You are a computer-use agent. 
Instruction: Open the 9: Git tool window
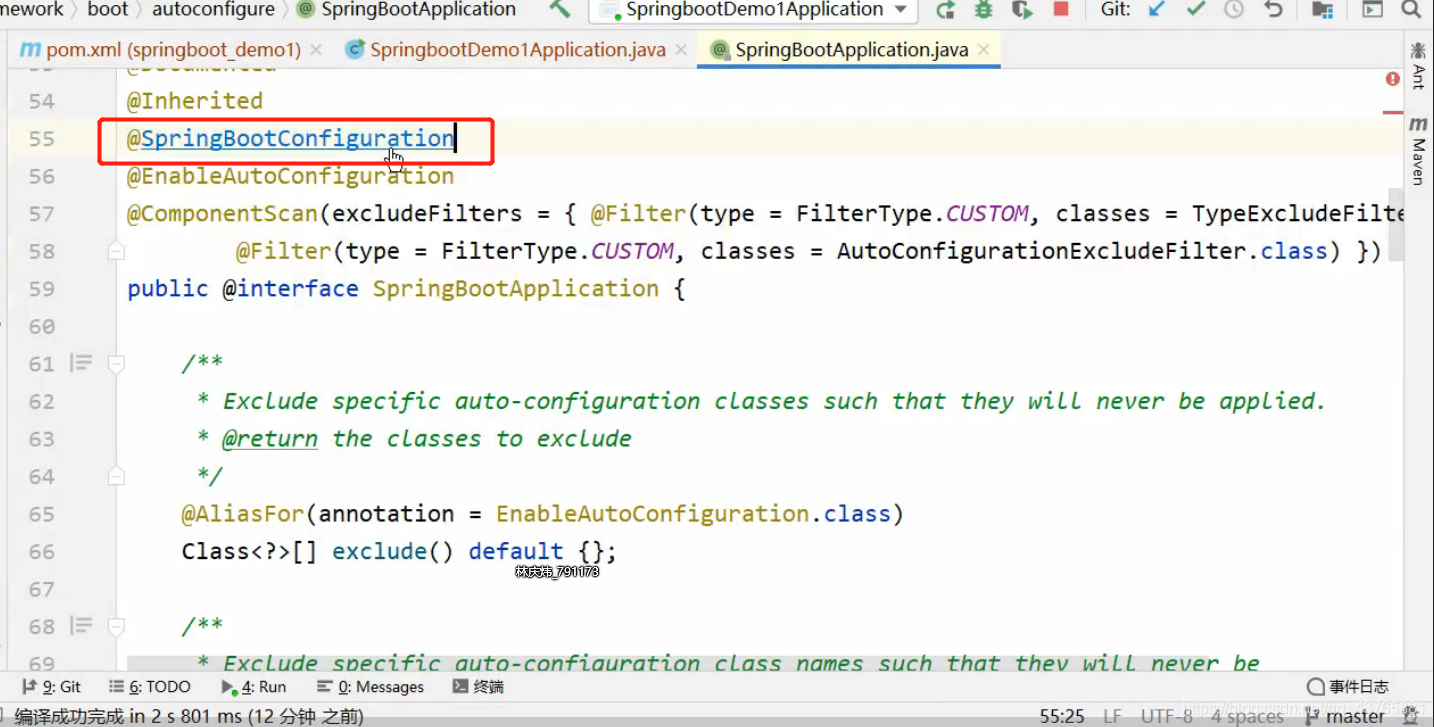coord(51,687)
